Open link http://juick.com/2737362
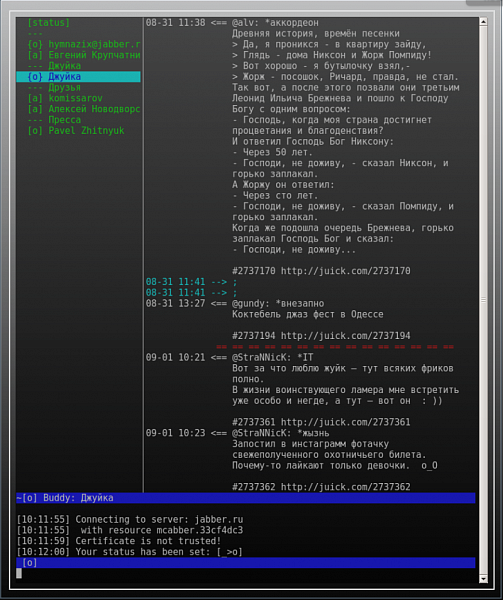This screenshot has height=600, width=503. tap(345, 487)
